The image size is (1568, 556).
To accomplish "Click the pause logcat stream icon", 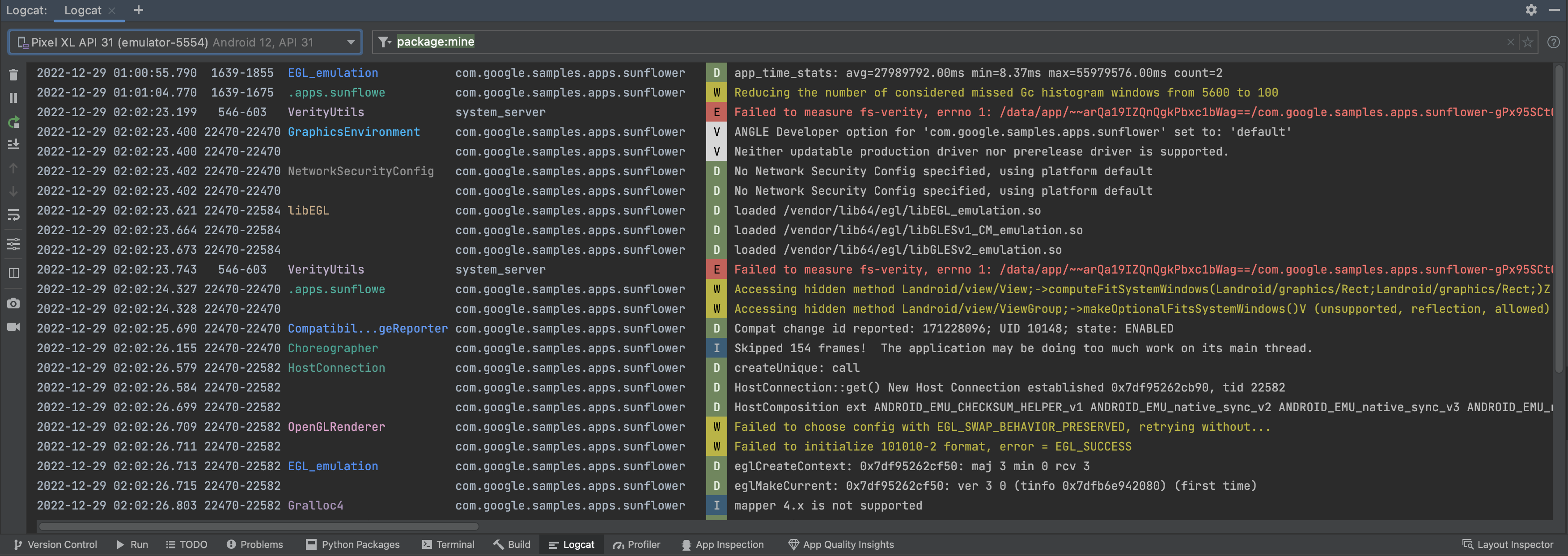I will [x=14, y=99].
